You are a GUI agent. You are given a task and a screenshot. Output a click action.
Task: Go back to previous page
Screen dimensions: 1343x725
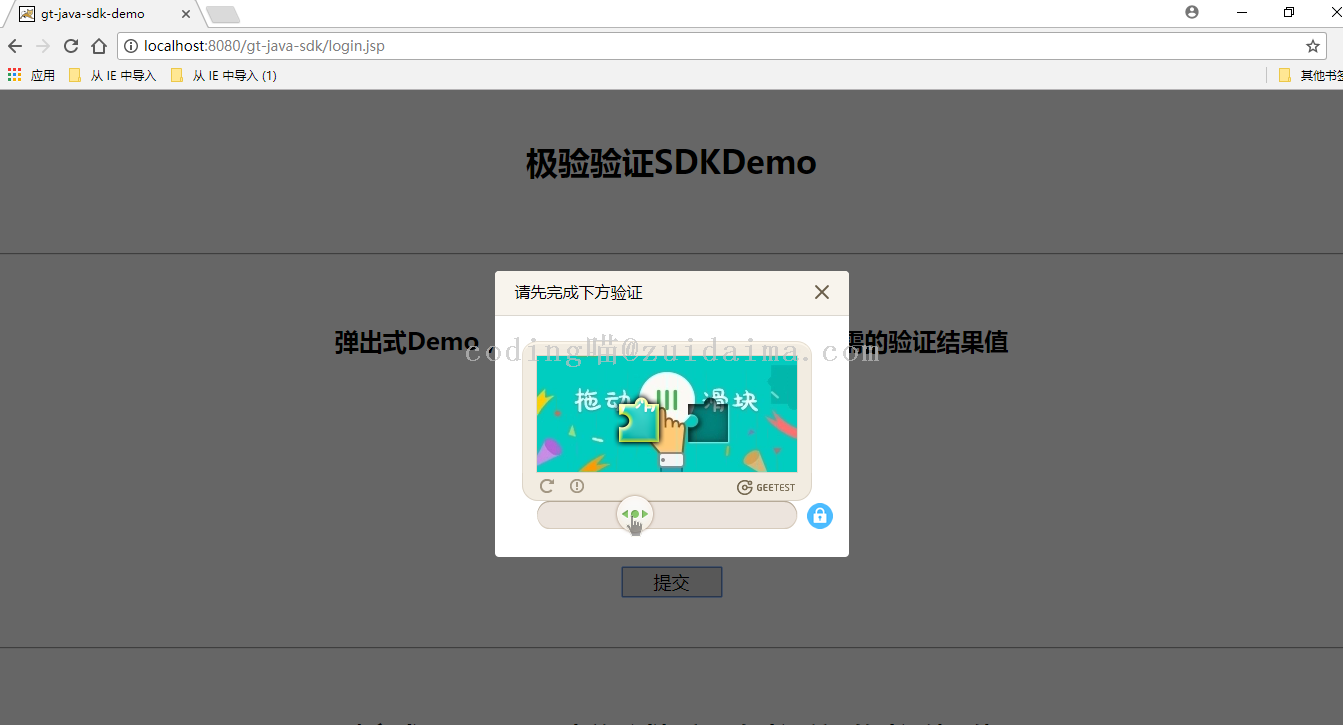(15, 46)
